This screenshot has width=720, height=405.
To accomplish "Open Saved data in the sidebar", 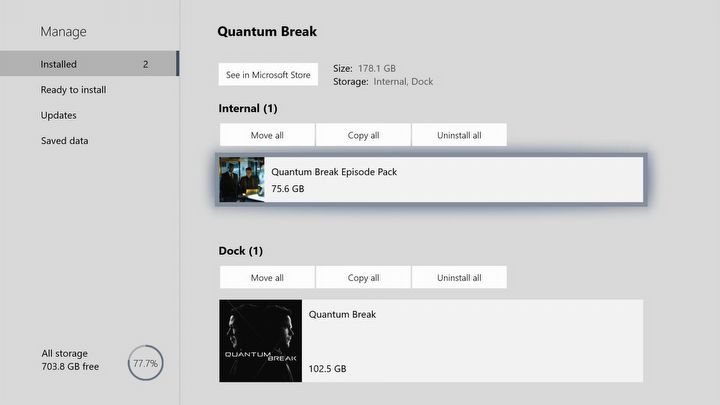I will tap(64, 141).
